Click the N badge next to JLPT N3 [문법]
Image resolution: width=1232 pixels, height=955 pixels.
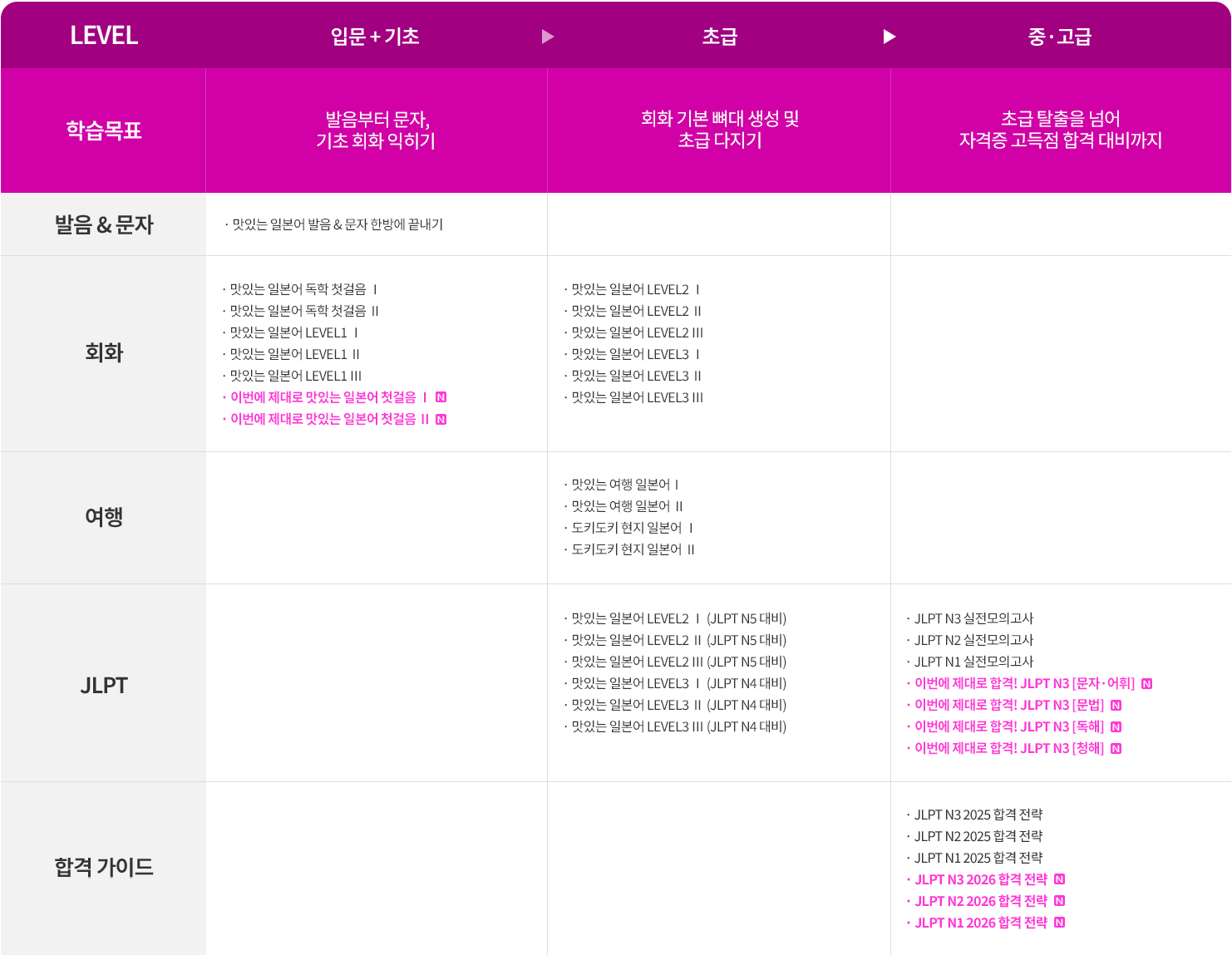pos(1116,705)
